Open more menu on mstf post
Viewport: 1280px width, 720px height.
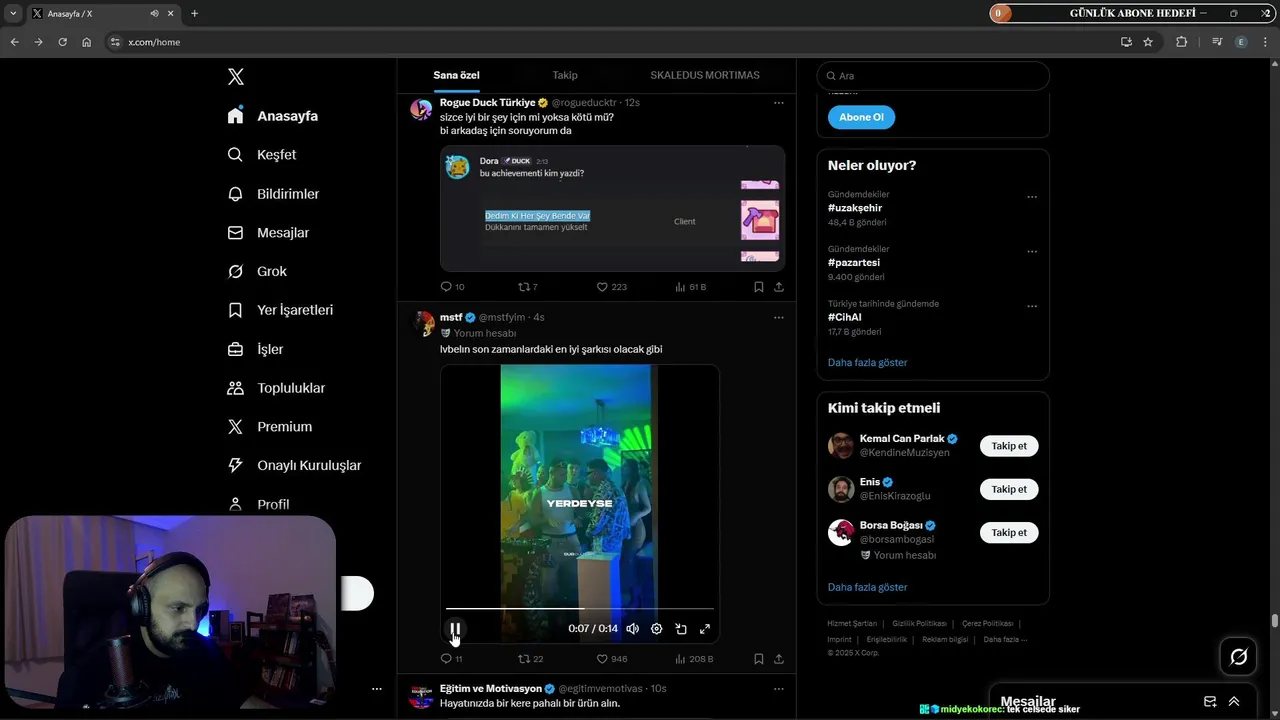point(778,318)
